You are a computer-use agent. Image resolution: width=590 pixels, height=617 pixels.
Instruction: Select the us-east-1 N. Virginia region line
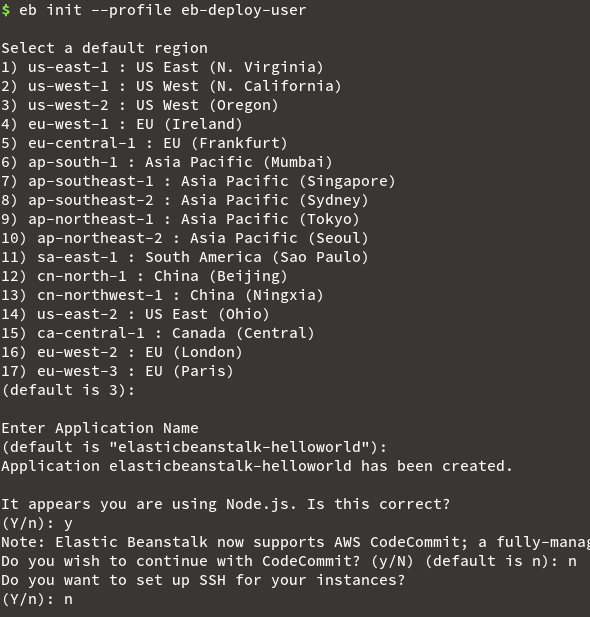coord(162,67)
